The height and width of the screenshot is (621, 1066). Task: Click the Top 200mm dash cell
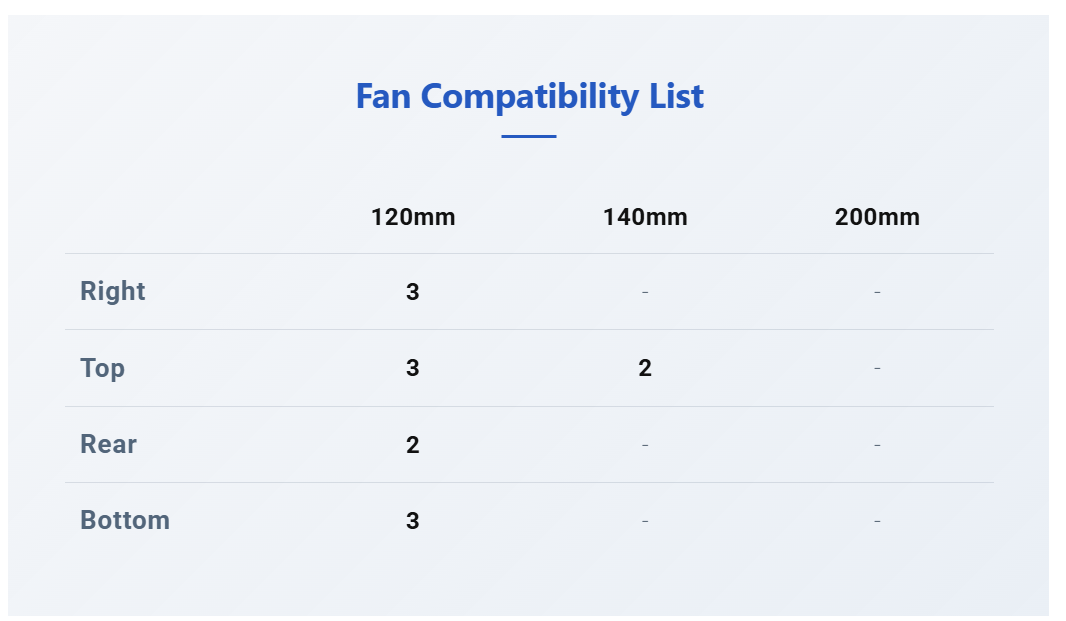tap(877, 368)
